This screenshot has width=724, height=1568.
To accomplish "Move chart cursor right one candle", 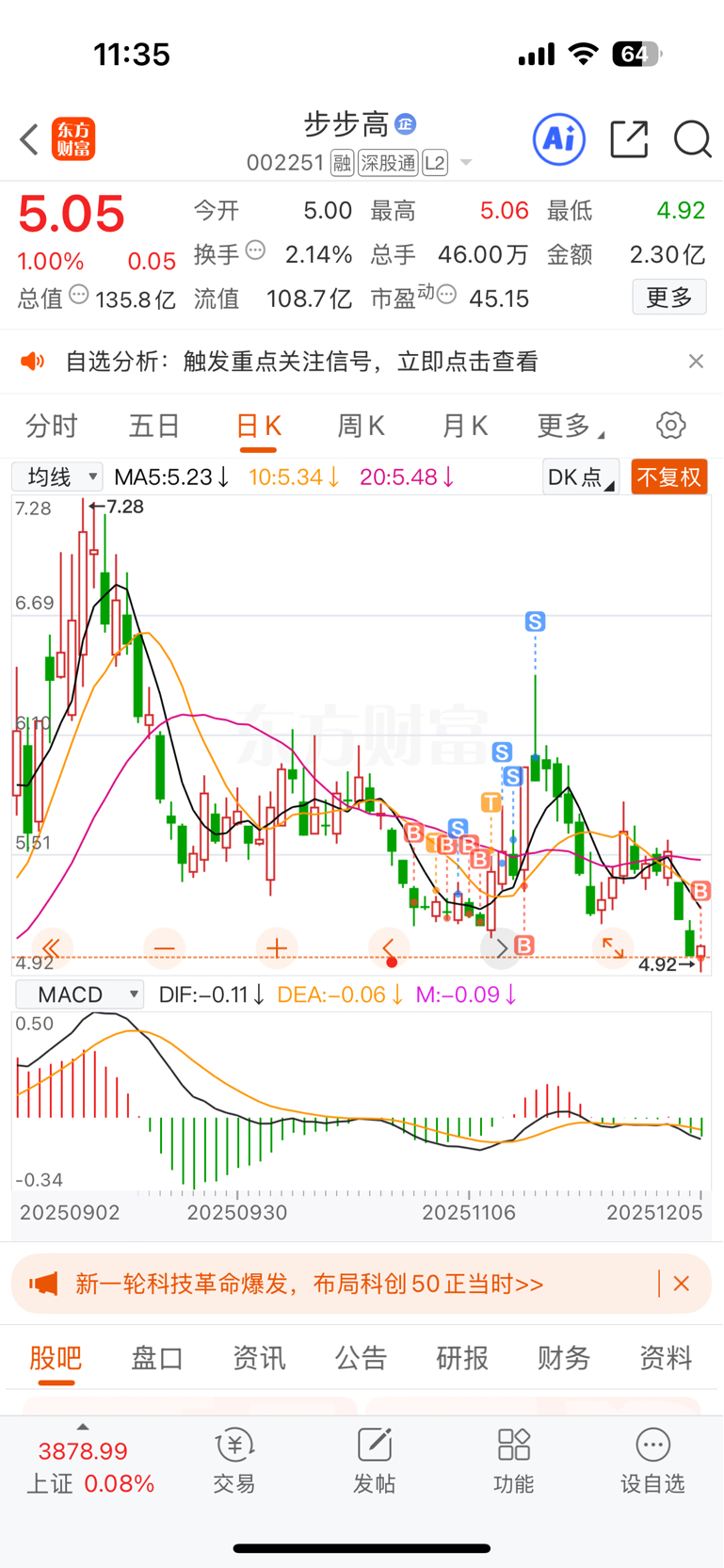I will tap(501, 947).
